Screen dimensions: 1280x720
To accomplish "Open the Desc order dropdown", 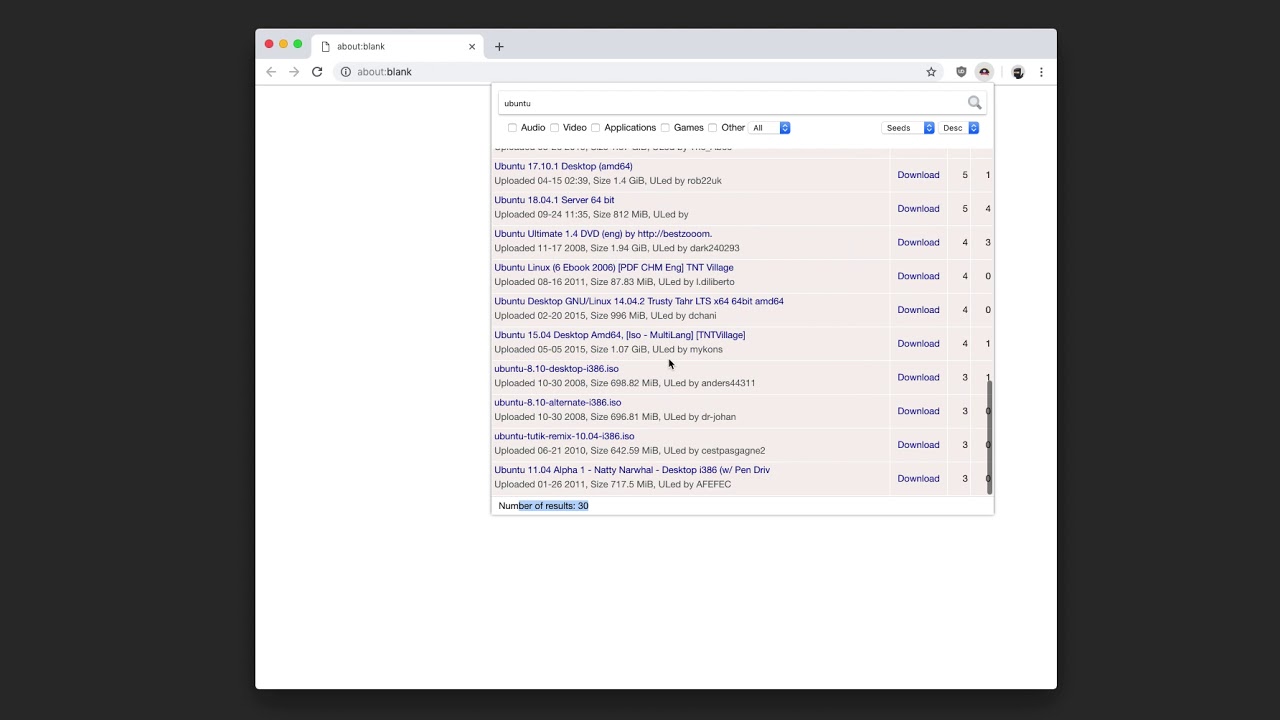I will click(959, 128).
